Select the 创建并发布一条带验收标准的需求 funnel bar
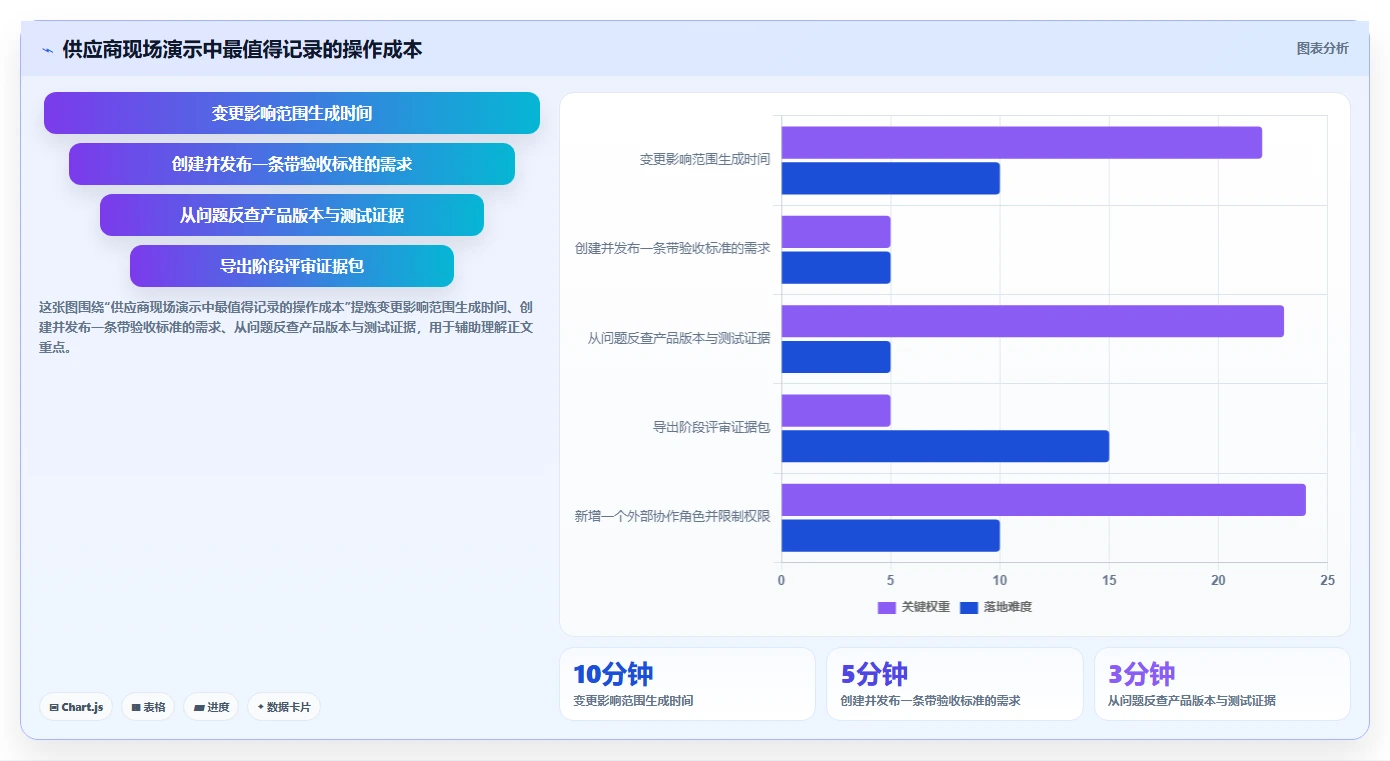The height and width of the screenshot is (761, 1390). coord(292,164)
